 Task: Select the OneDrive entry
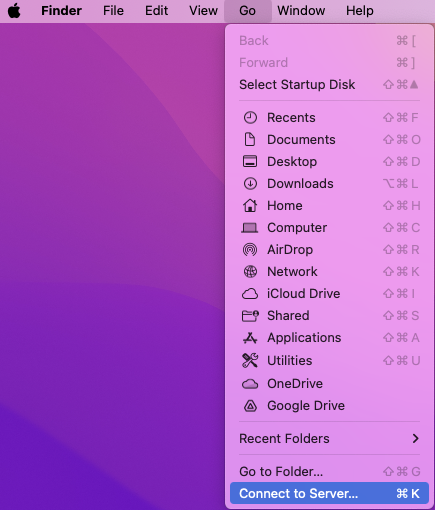pyautogui.click(x=329, y=384)
